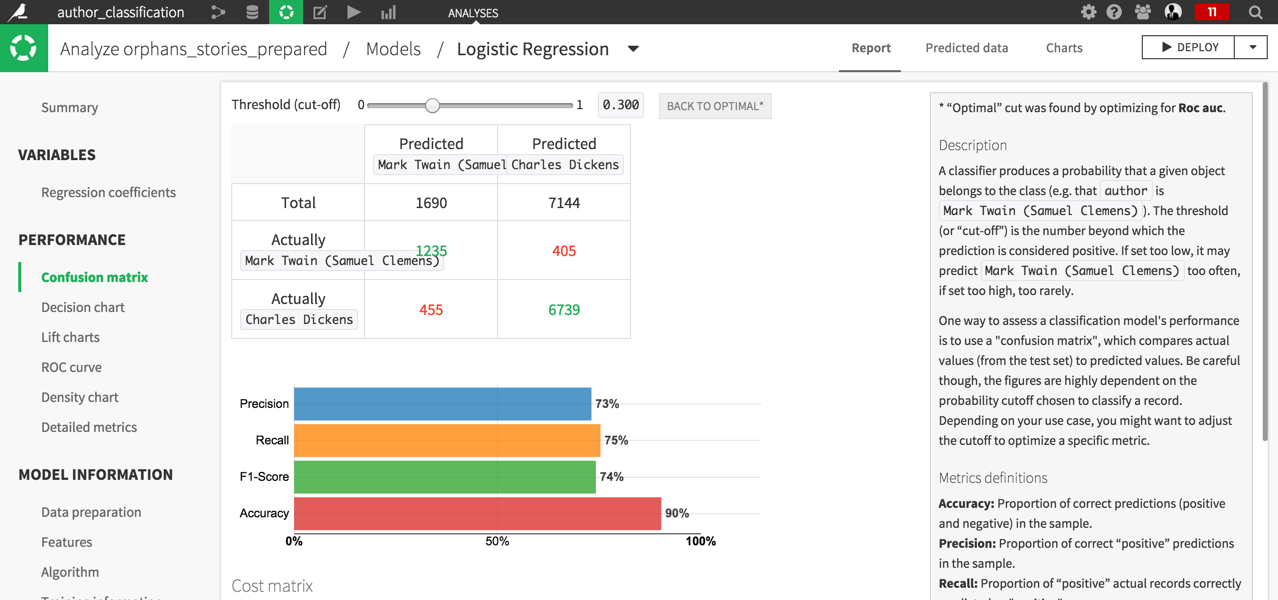Open the Notebooks pencil icon
Screen dimensions: 1278x600
click(320, 12)
